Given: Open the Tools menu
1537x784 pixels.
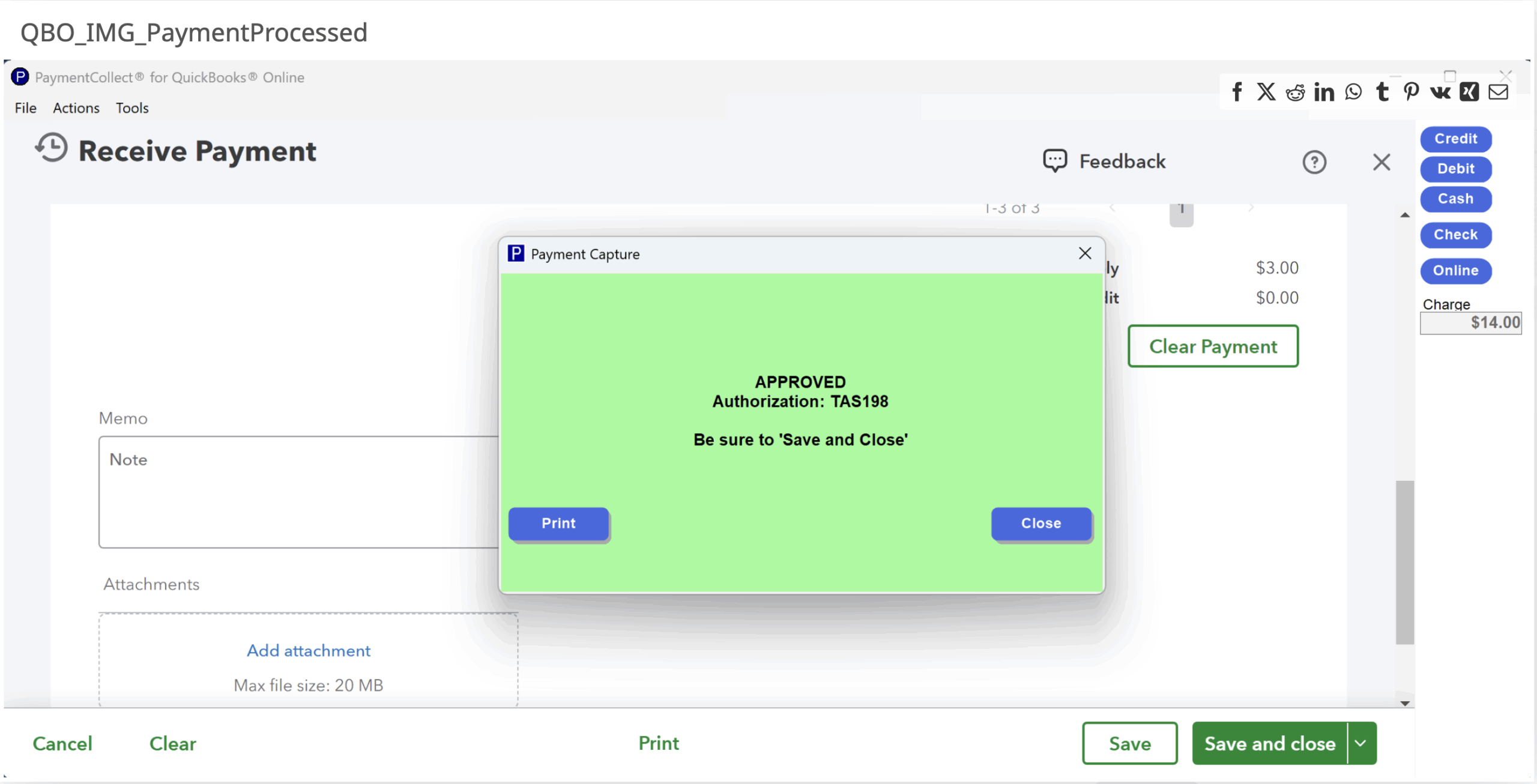Looking at the screenshot, I should click(x=132, y=108).
